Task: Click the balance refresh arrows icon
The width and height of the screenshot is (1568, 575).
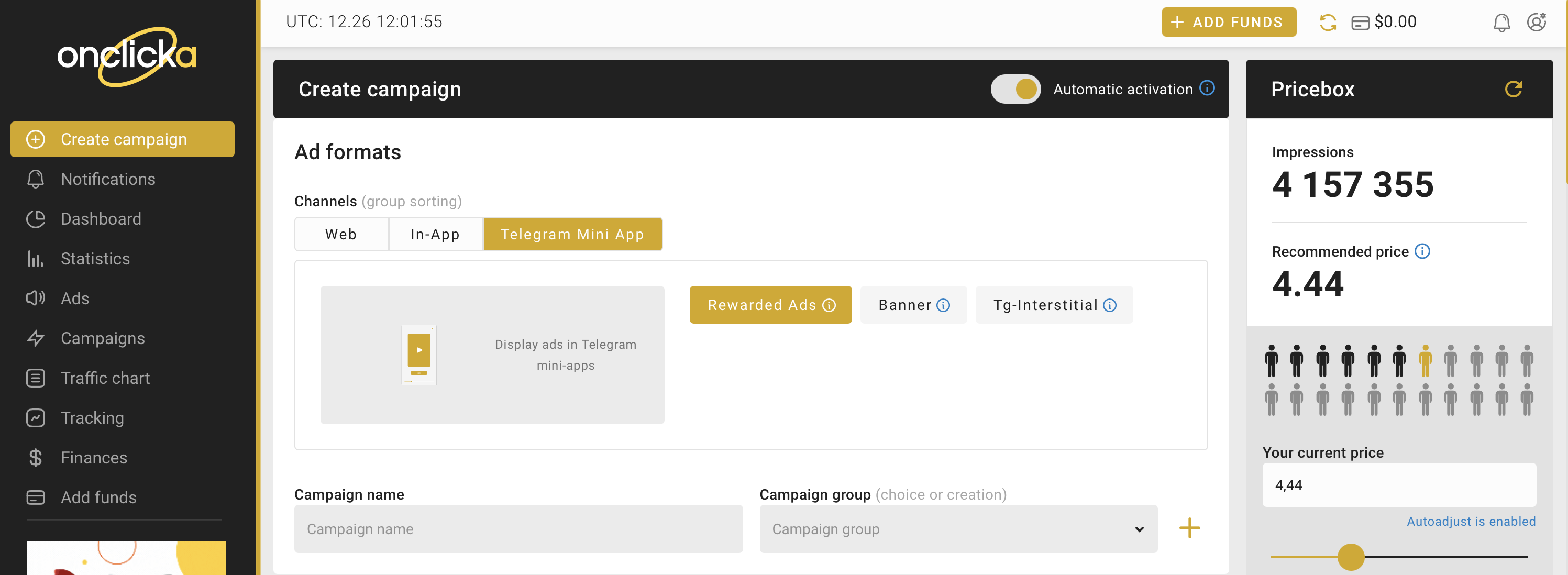Action: pyautogui.click(x=1328, y=23)
